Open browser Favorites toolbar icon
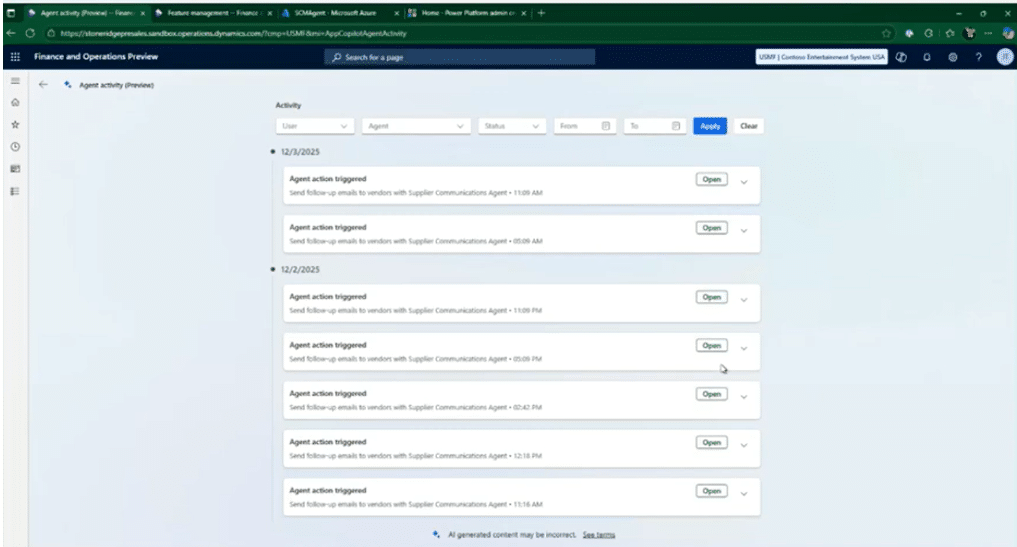Screen dimensions: 1017x547 (950, 33)
